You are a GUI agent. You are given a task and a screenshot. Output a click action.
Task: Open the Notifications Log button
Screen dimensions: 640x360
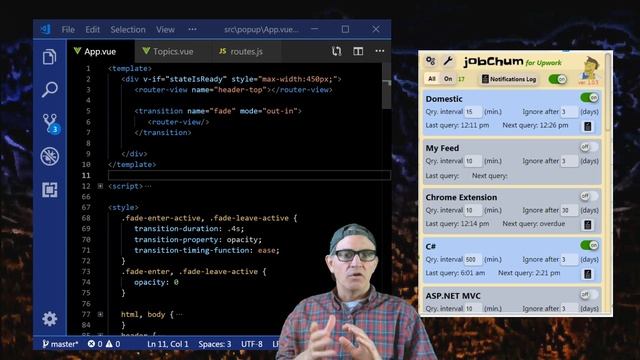(509, 79)
